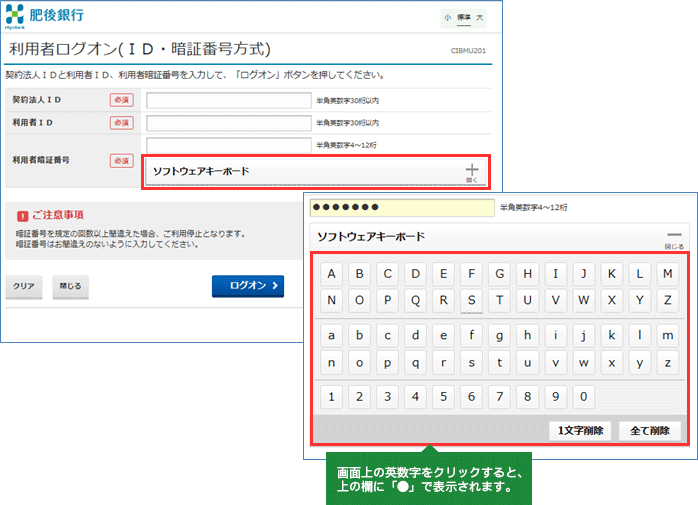698x505 pixels.
Task: Set font size to 標準
Action: [x=462, y=18]
